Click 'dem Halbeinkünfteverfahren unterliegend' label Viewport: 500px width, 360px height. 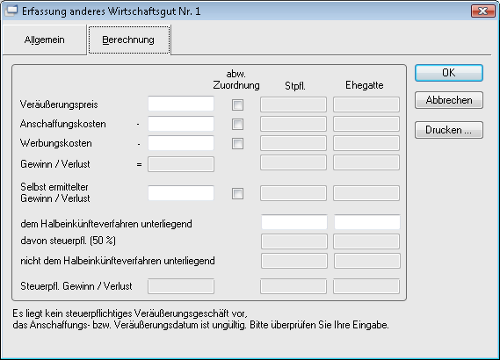[x=106, y=223]
